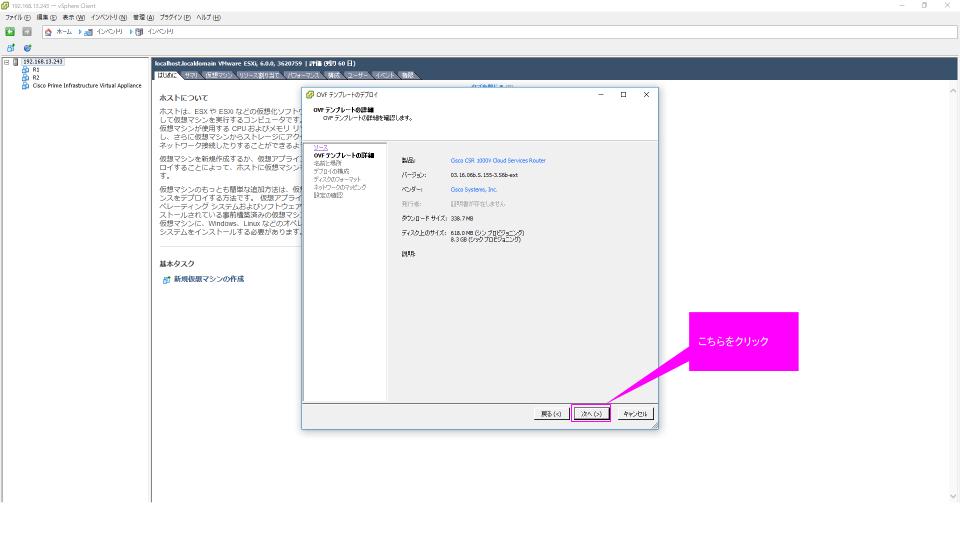Select the R2 virtual machine
The height and width of the screenshot is (540, 960).
[36, 78]
